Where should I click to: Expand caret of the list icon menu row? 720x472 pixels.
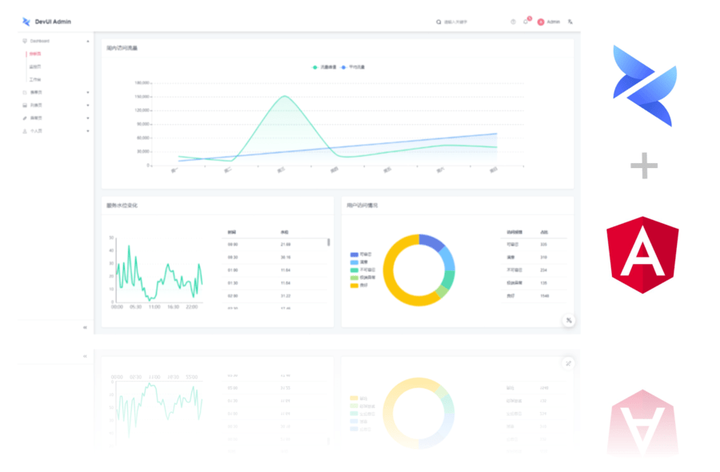88,105
